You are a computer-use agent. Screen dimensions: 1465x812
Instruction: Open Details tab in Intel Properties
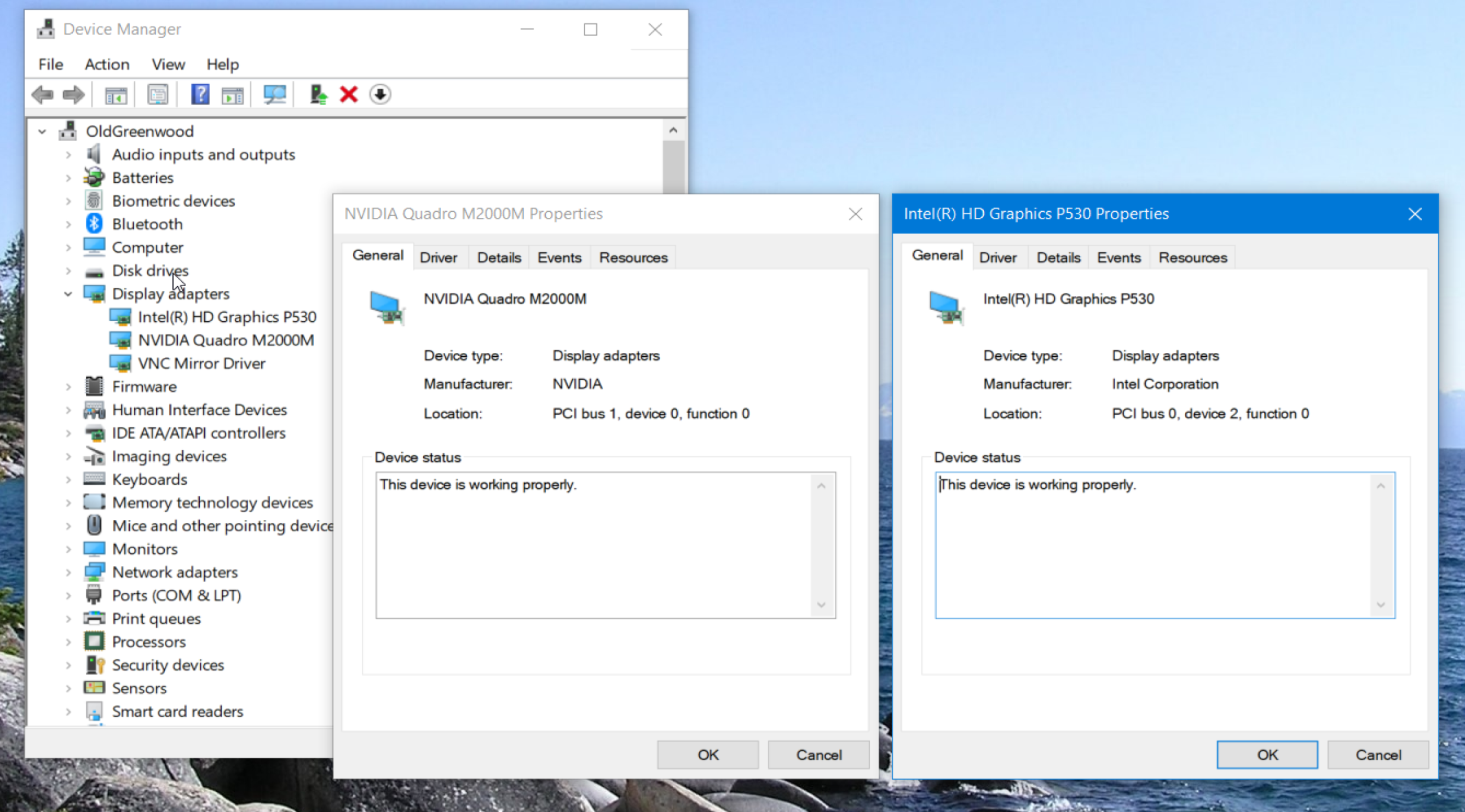click(1058, 257)
